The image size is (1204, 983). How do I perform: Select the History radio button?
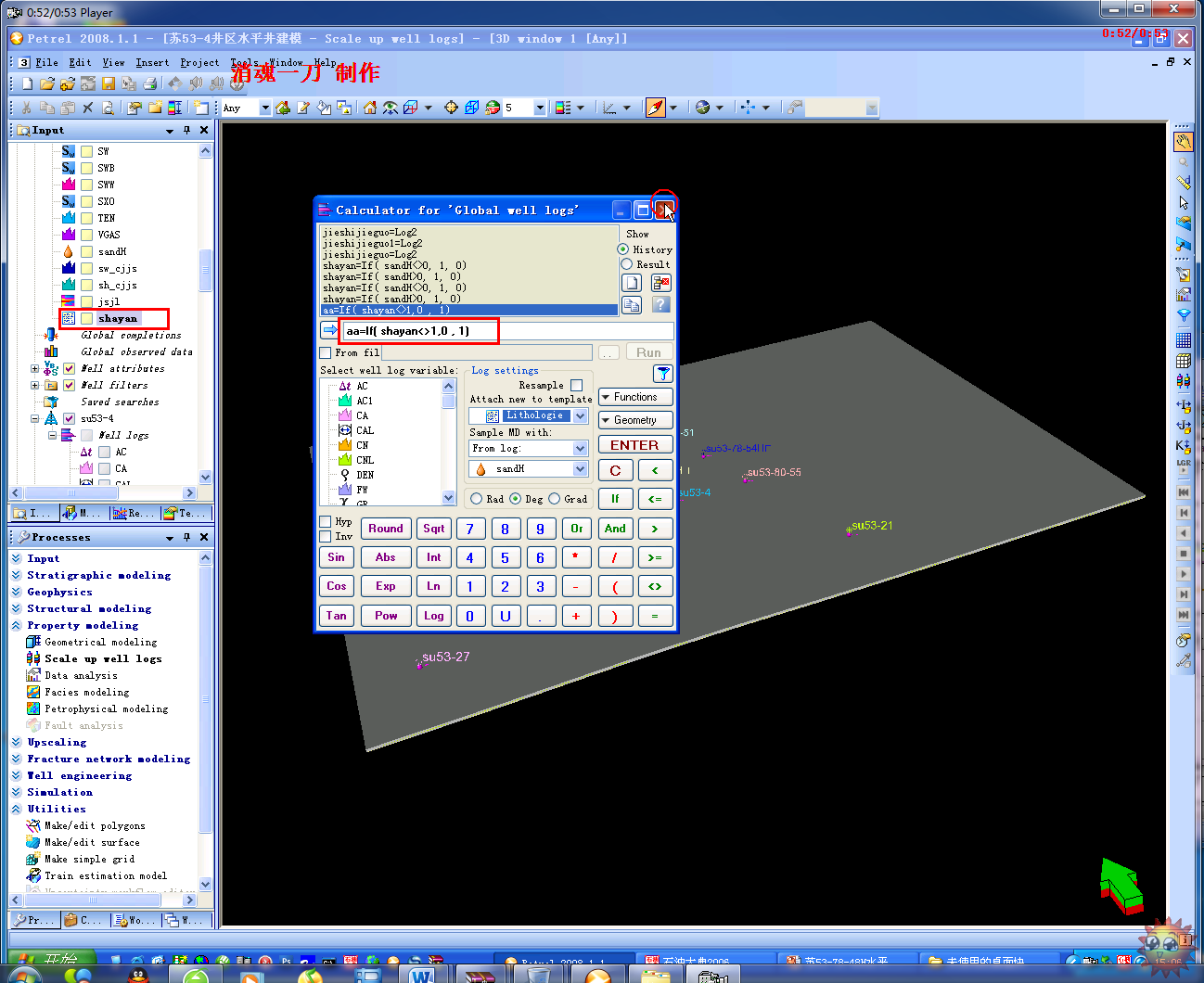623,249
